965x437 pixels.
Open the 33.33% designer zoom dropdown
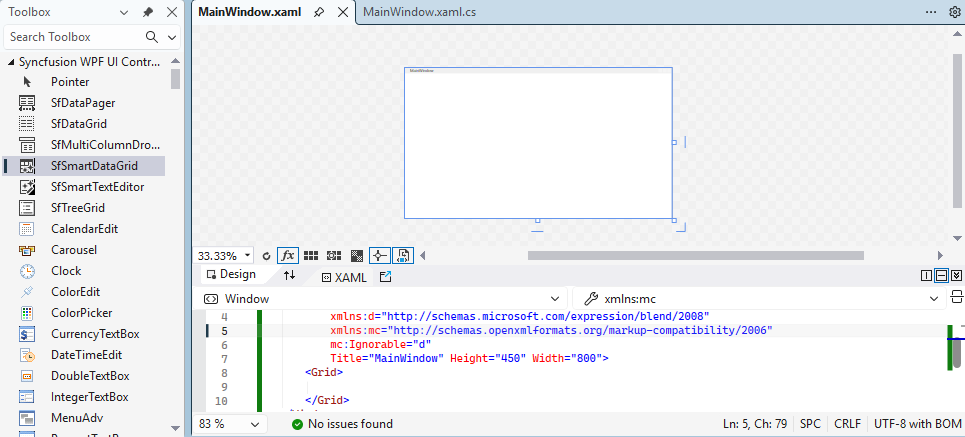point(247,255)
